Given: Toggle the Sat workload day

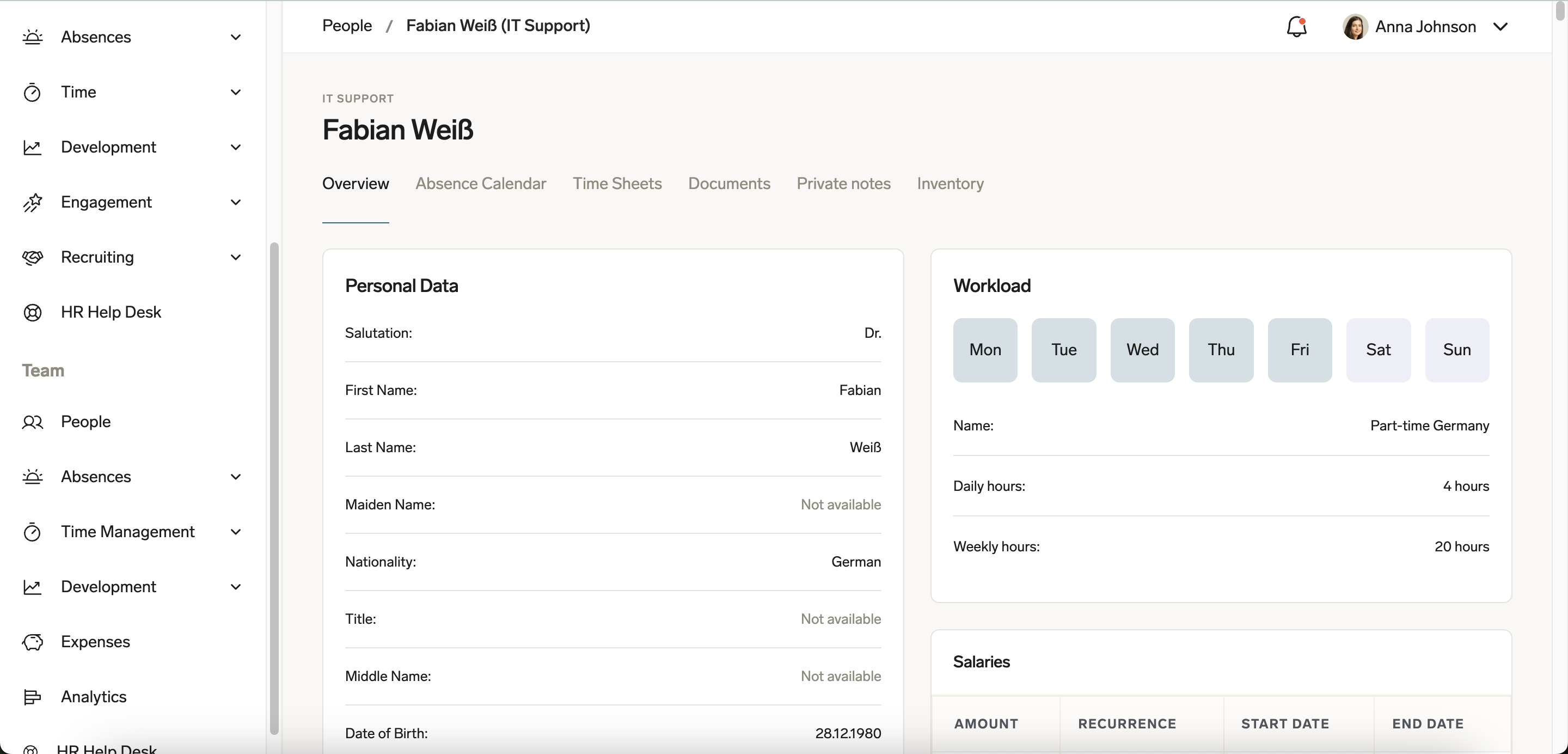Looking at the screenshot, I should [x=1378, y=350].
